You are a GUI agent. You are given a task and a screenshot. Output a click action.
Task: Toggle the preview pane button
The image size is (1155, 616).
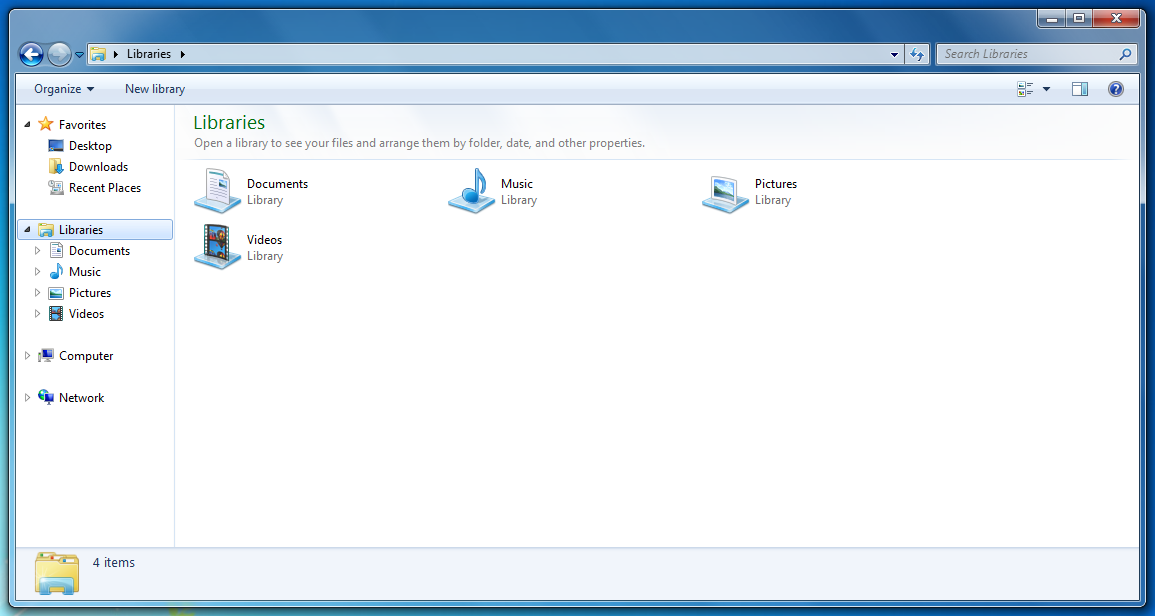pyautogui.click(x=1080, y=89)
